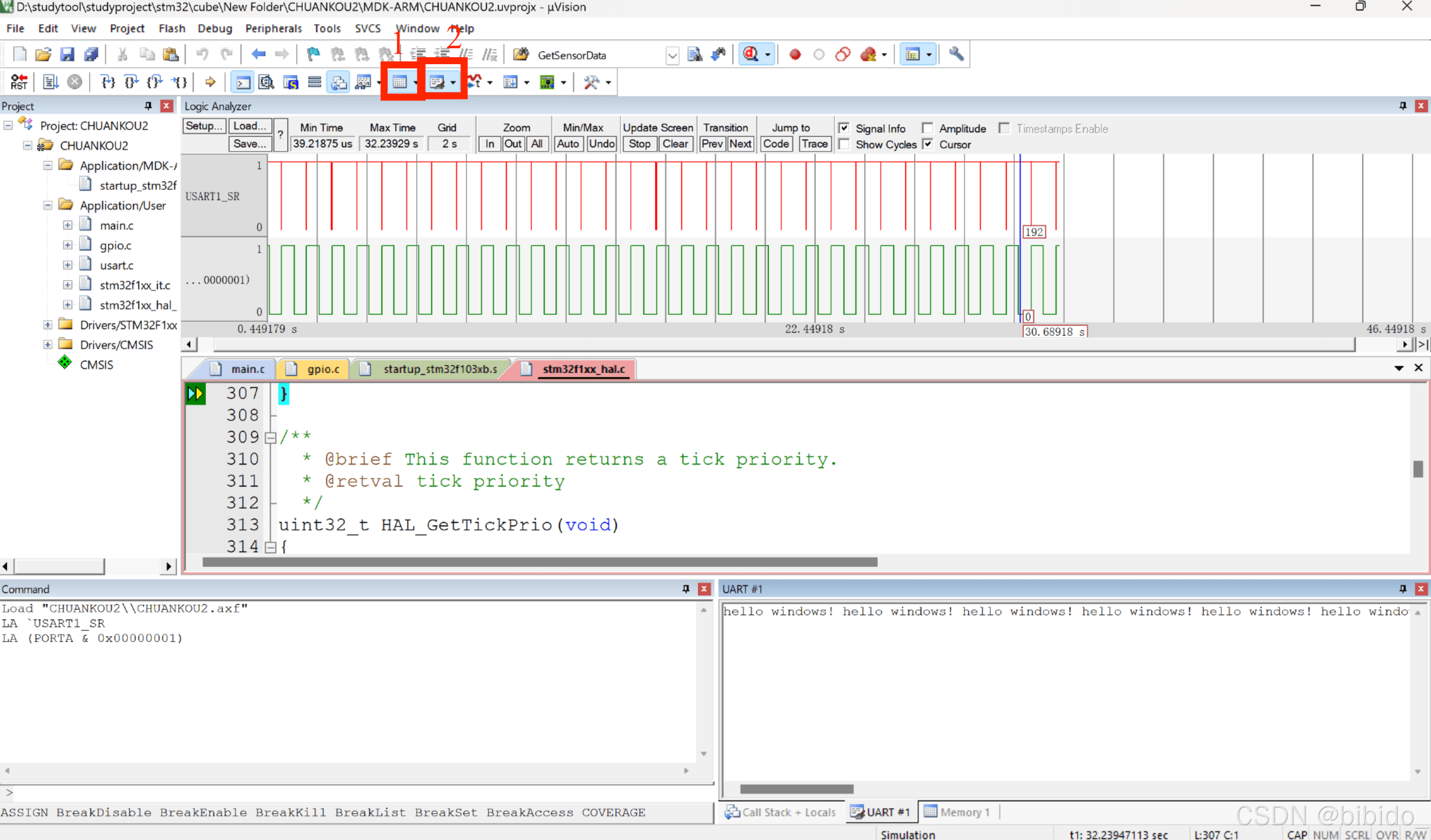The image size is (1431, 840).
Task: Click the Save file toolbar icon
Action: click(67, 54)
